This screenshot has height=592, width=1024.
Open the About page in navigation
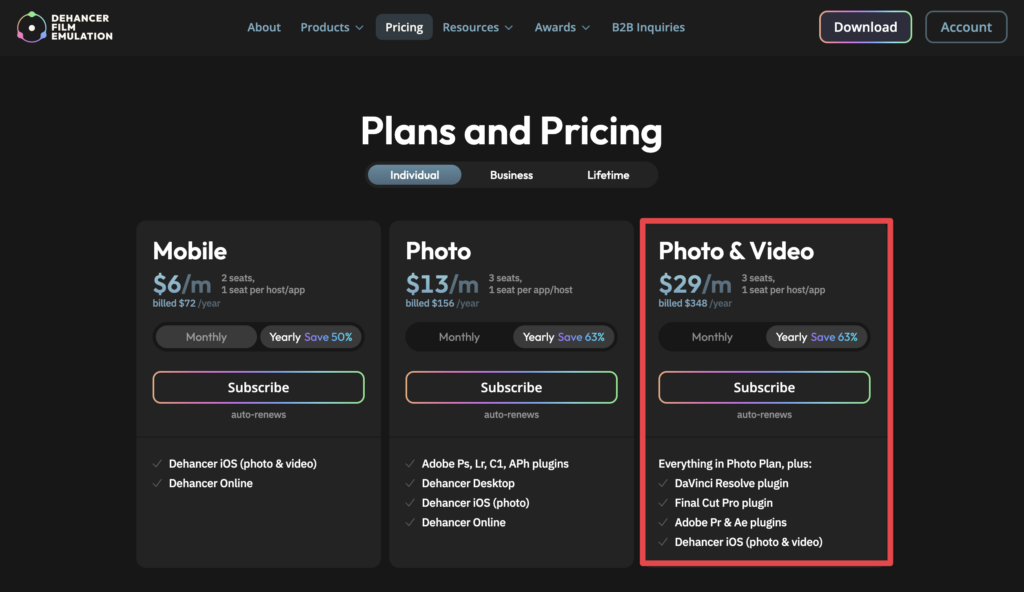pyautogui.click(x=264, y=27)
